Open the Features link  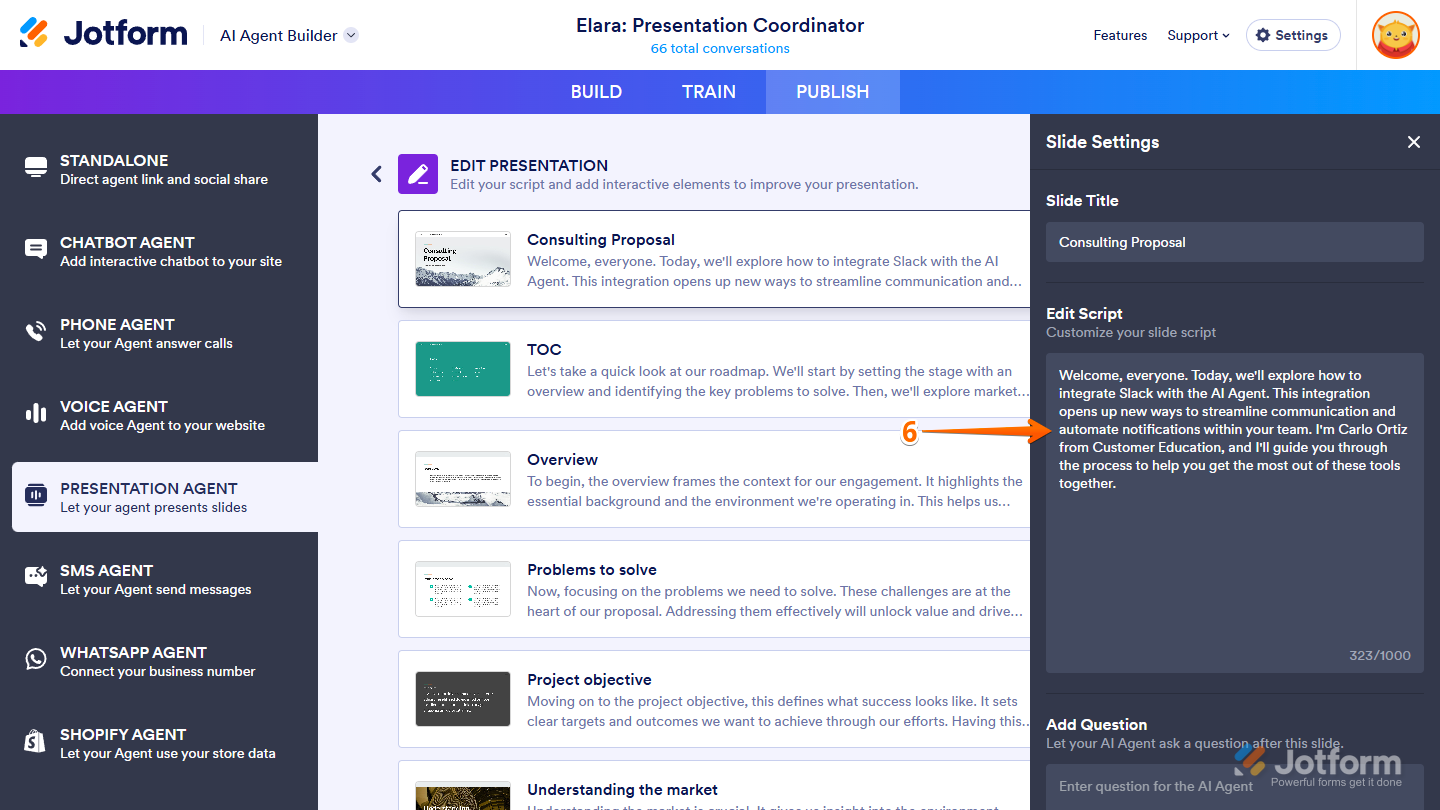[1120, 35]
